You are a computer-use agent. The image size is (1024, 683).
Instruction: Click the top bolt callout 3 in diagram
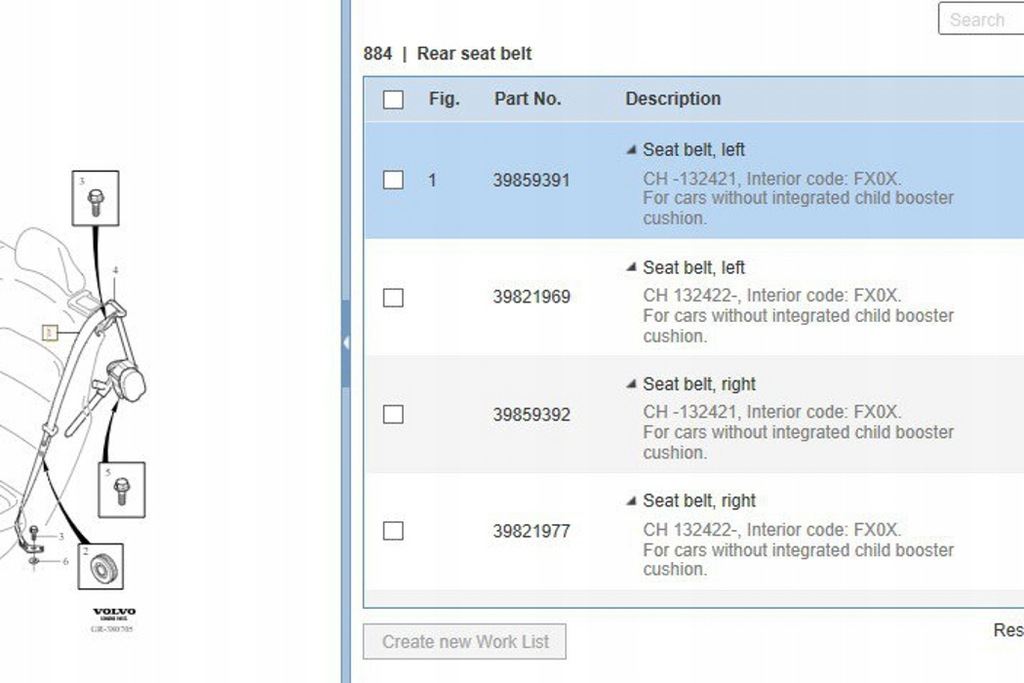click(x=95, y=199)
